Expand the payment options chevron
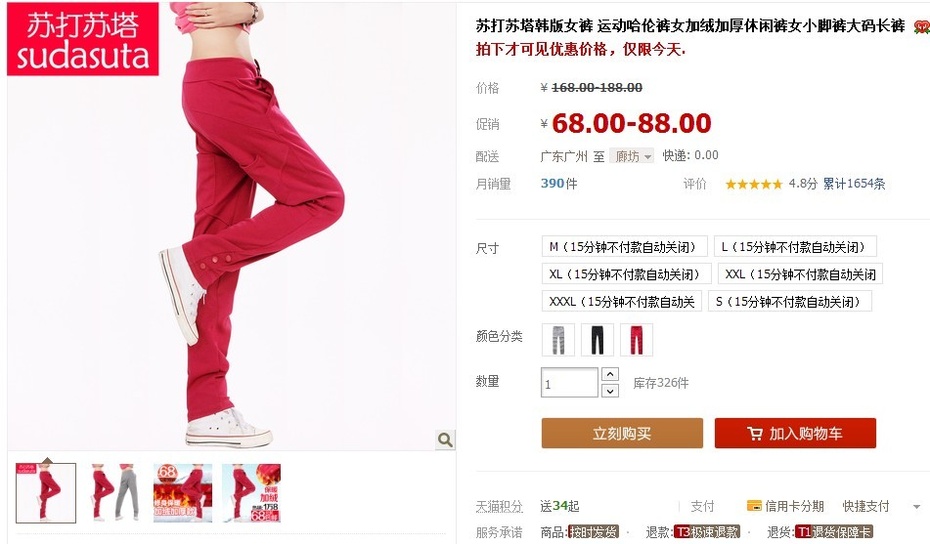Image resolution: width=930 pixels, height=544 pixels. point(916,507)
